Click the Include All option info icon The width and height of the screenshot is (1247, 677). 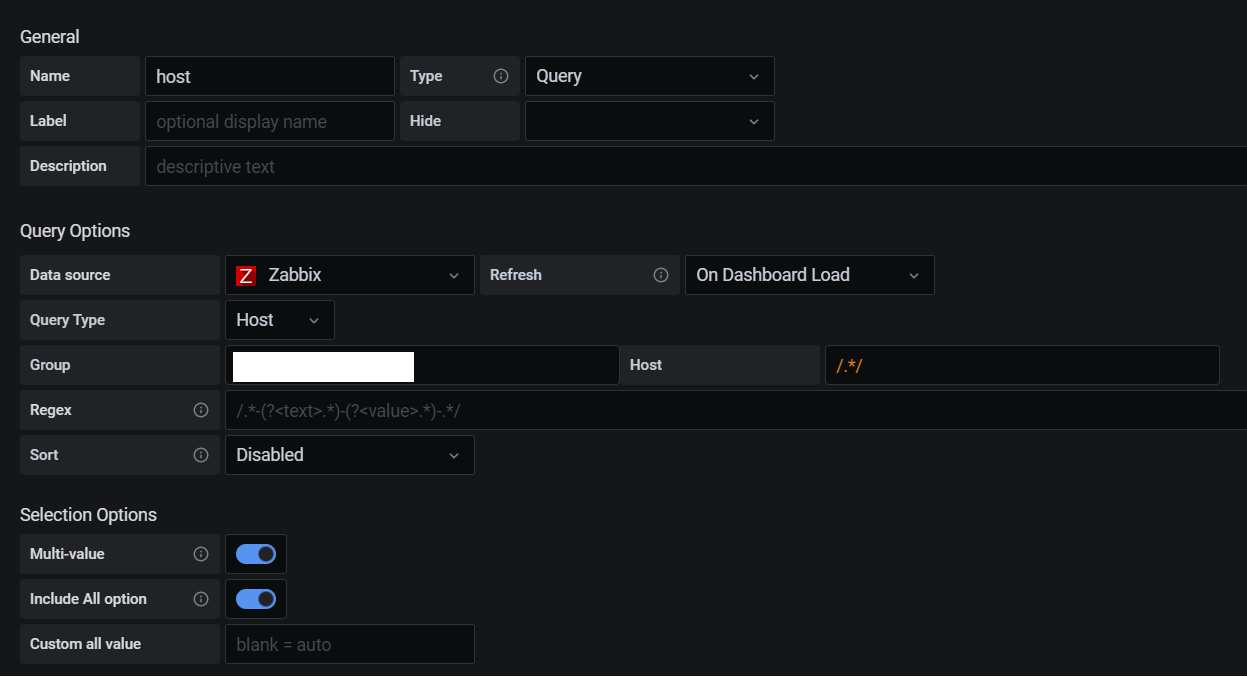[201, 599]
